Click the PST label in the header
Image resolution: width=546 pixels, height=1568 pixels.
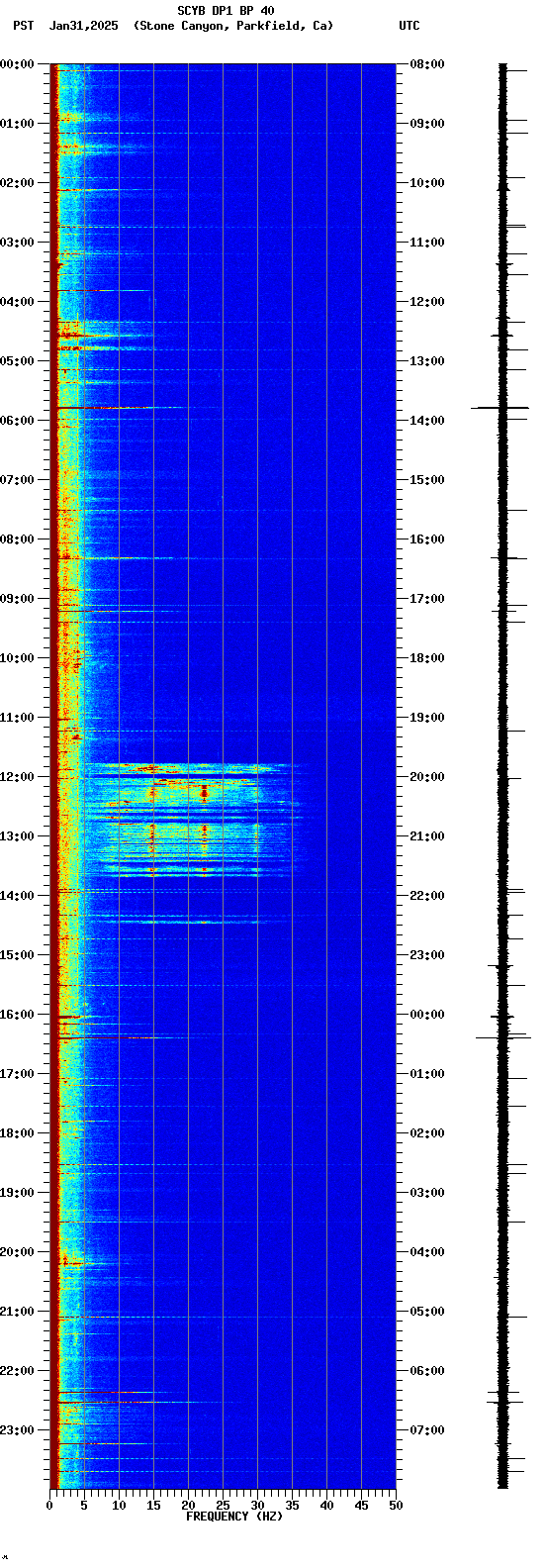pyautogui.click(x=23, y=26)
